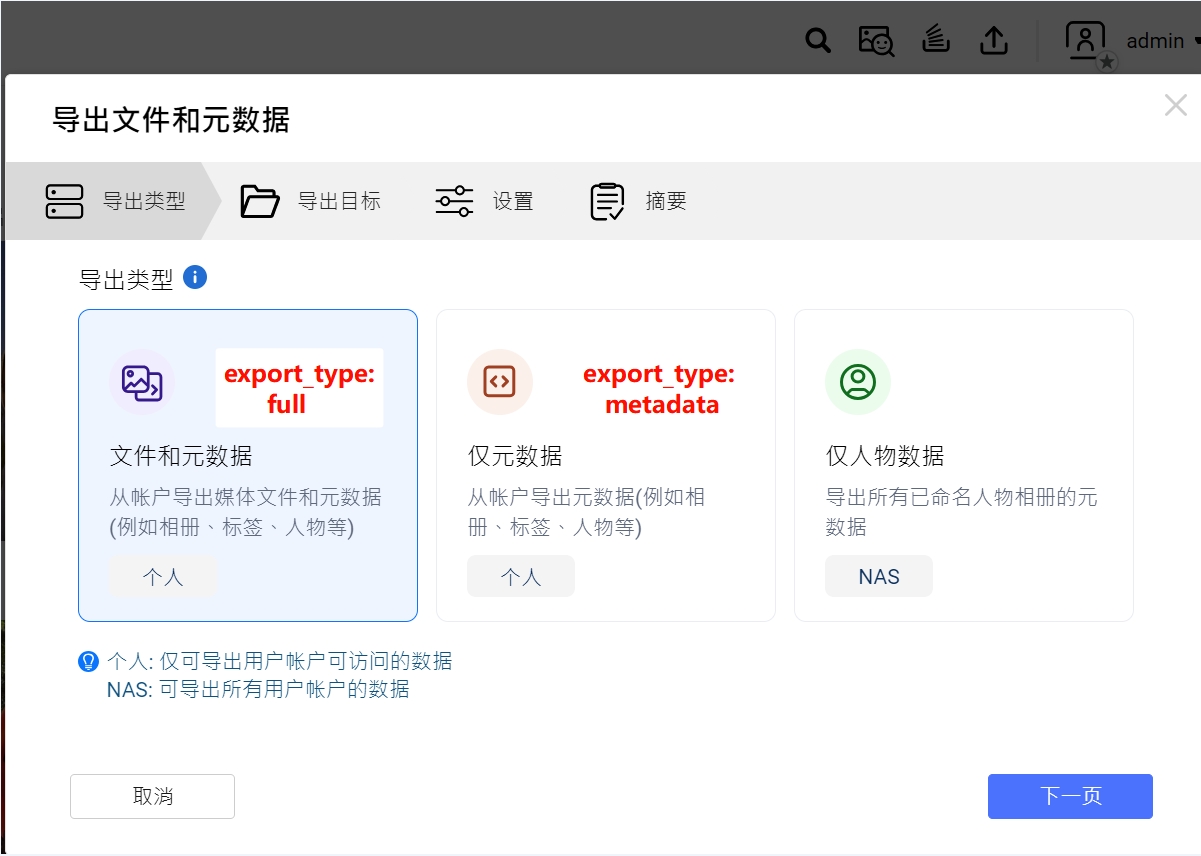This screenshot has width=1201, height=856.
Task: Open the search magnifier icon
Action: (818, 41)
